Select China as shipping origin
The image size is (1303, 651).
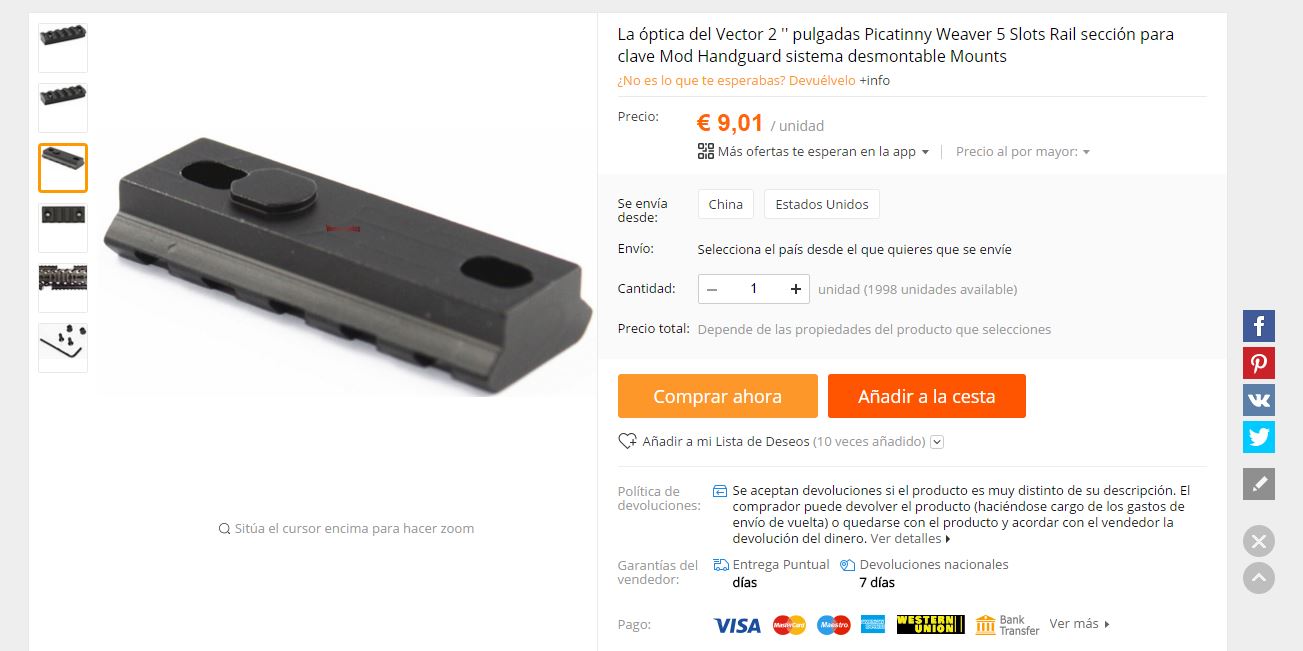click(726, 204)
